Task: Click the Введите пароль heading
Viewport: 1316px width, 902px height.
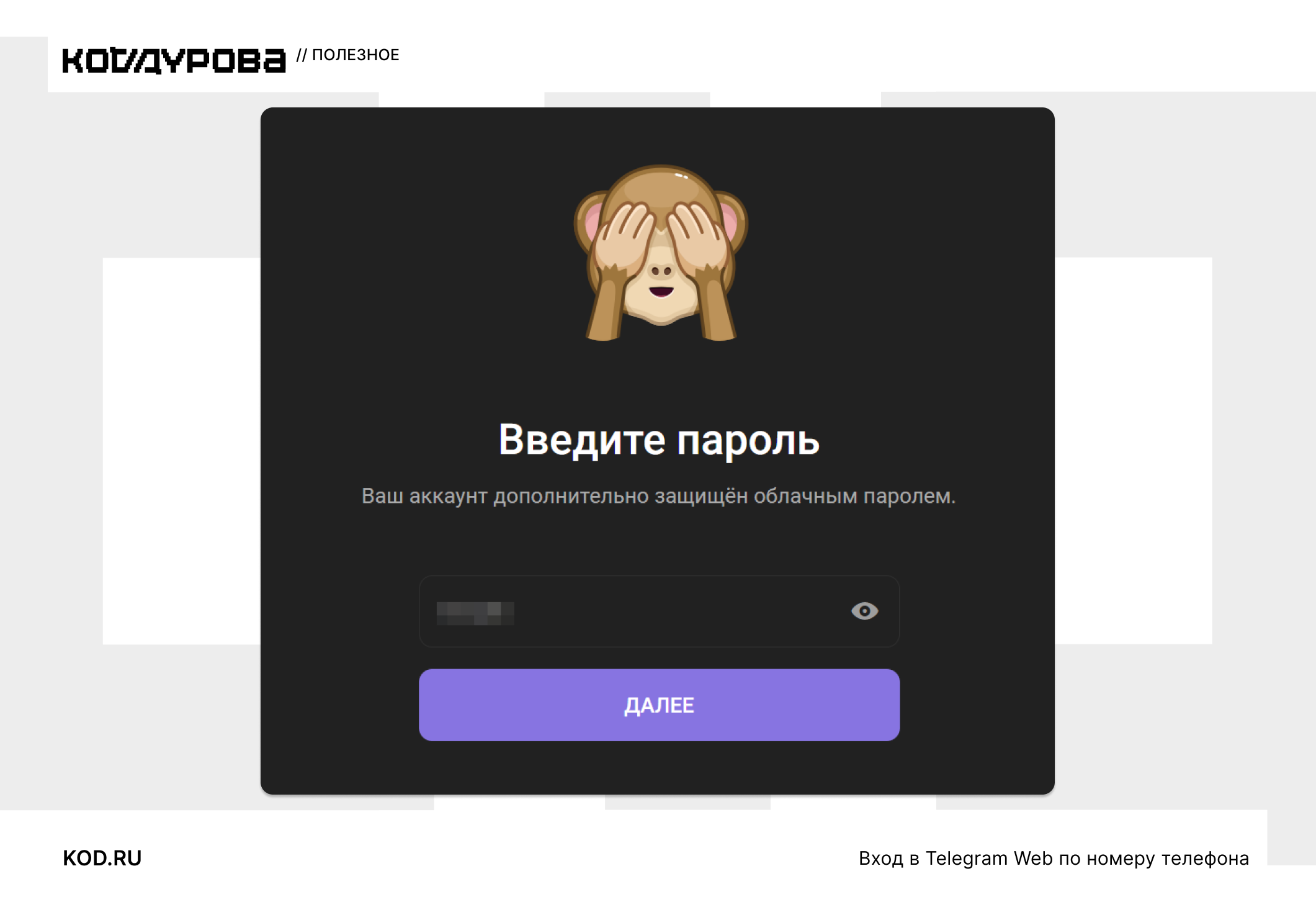Action: point(659,440)
